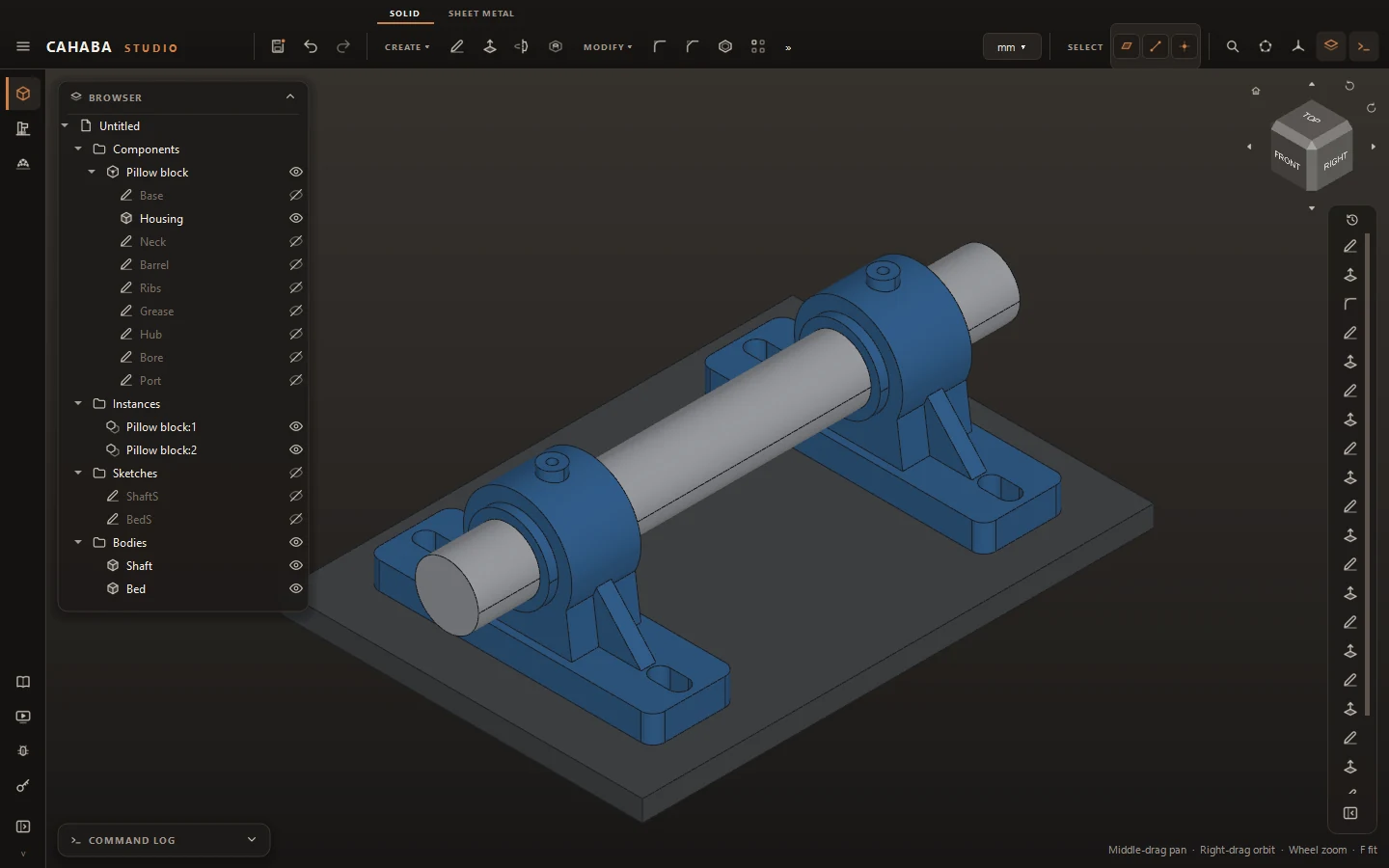This screenshot has width=1389, height=868.
Task: Click the undo arrow icon
Action: tap(311, 46)
